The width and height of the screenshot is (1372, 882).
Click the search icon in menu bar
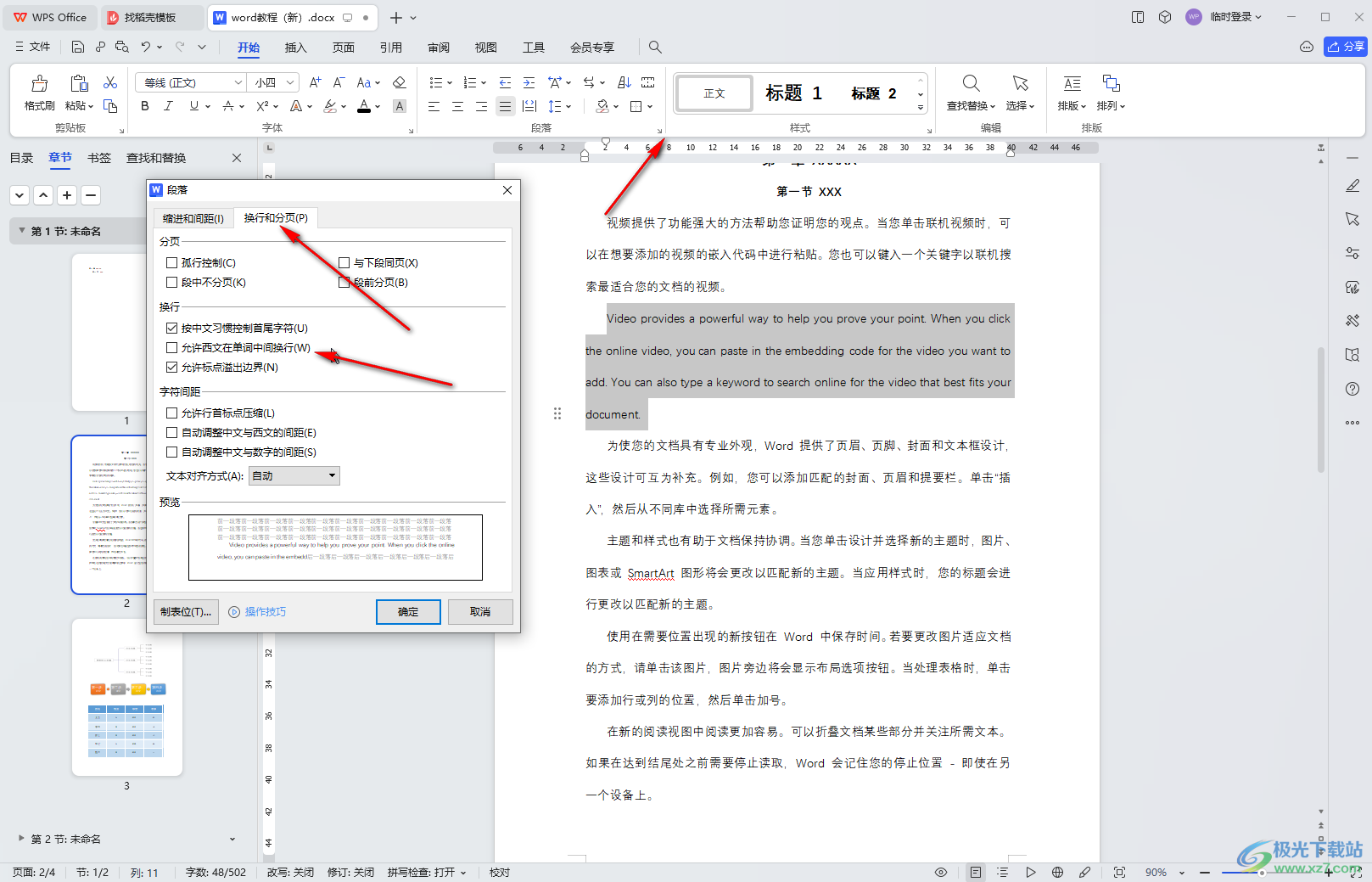[x=655, y=47]
